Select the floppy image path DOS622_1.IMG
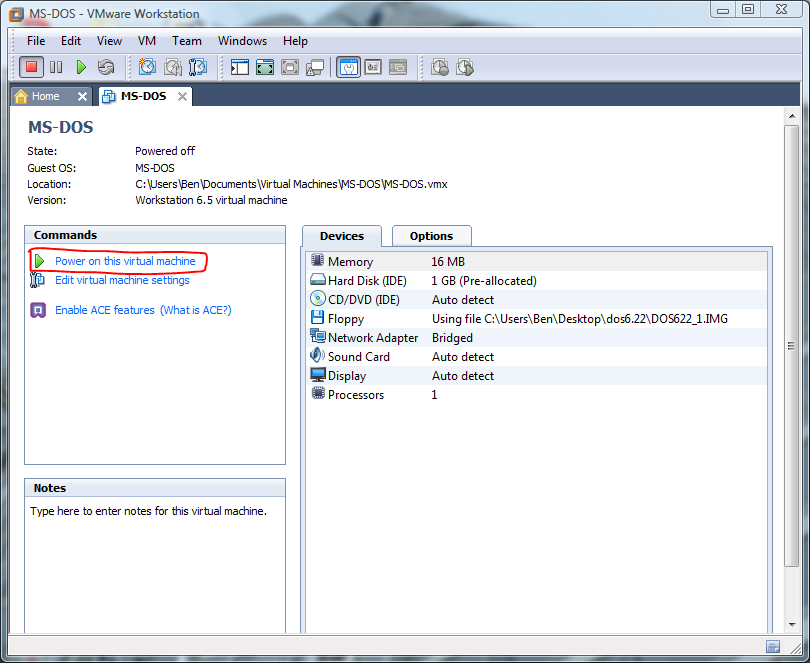The width and height of the screenshot is (810, 663). tap(580, 319)
